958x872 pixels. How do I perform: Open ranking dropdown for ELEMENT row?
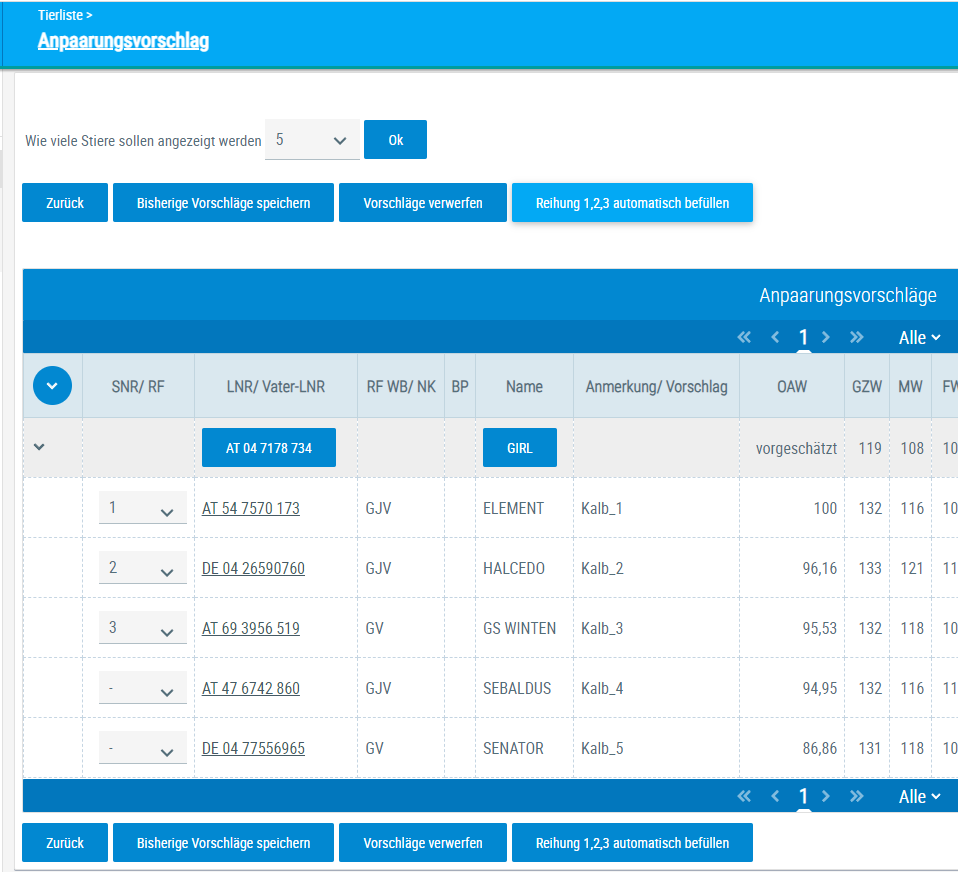point(142,509)
